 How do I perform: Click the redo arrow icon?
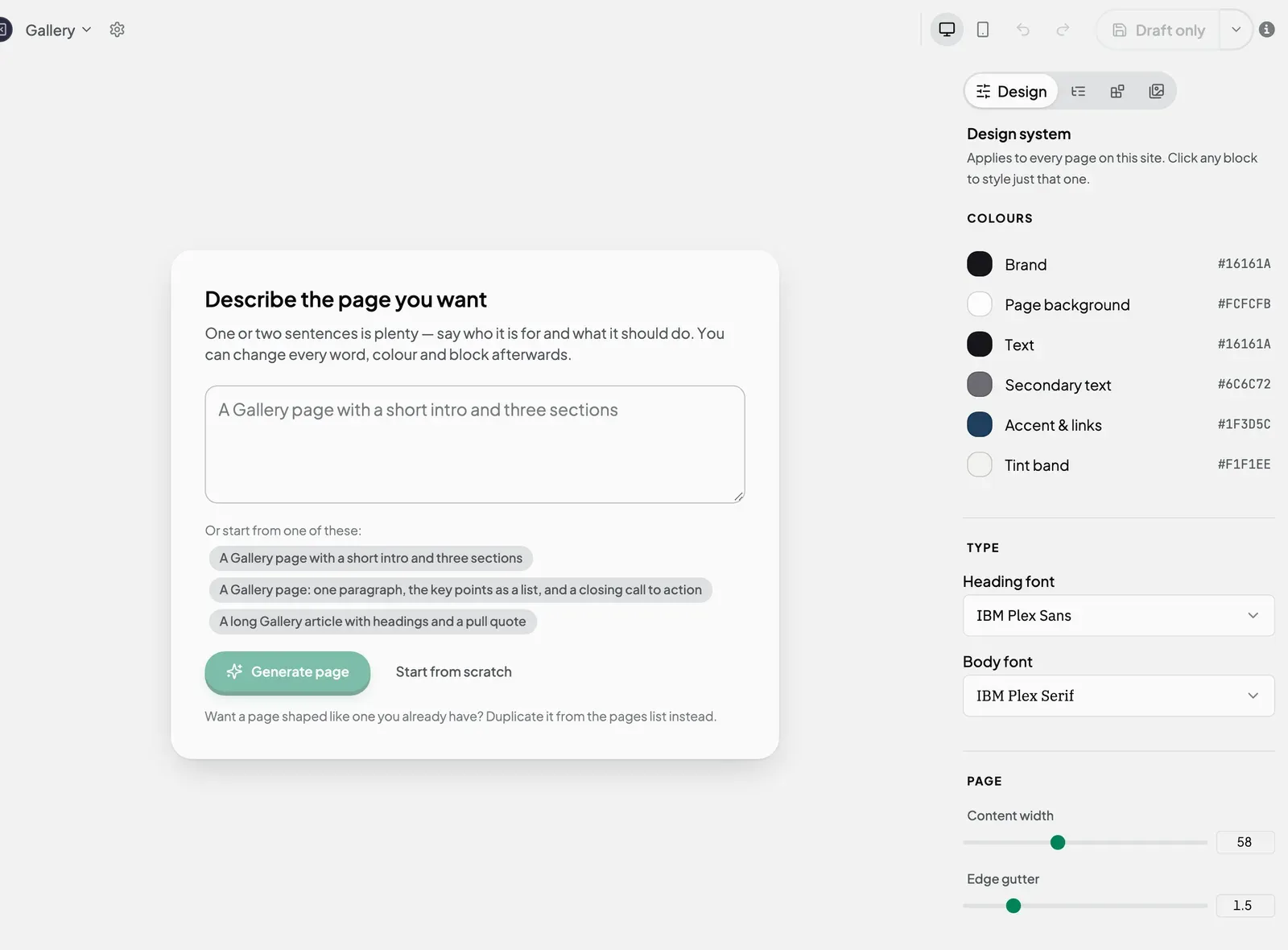(1063, 30)
